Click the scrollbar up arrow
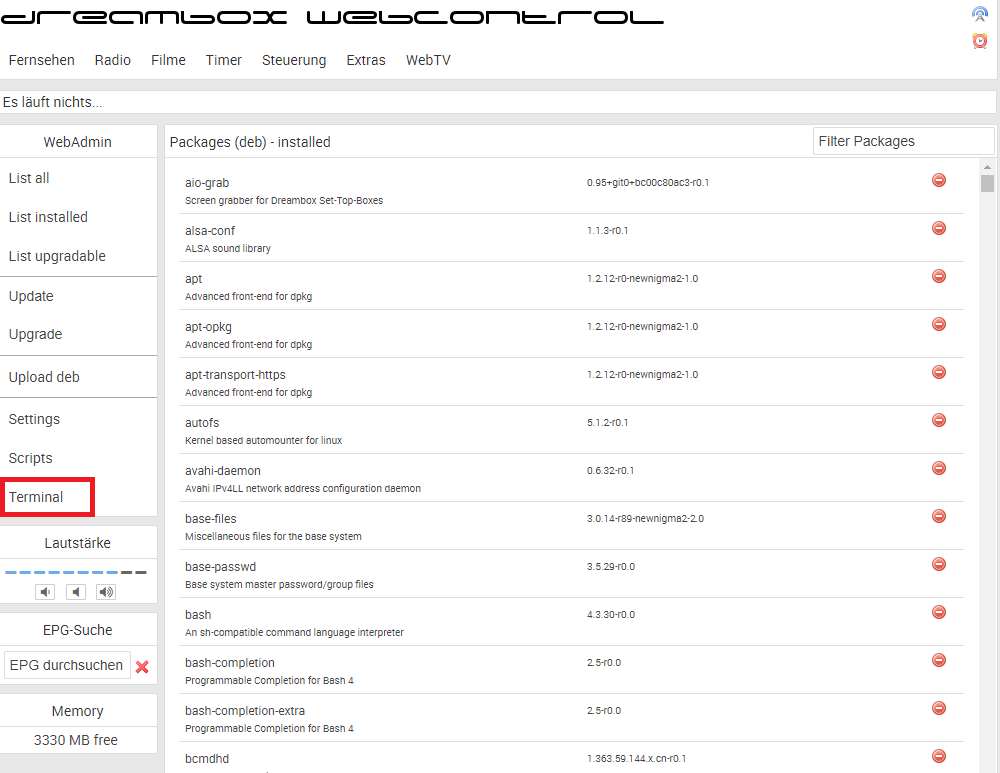 tap(987, 166)
